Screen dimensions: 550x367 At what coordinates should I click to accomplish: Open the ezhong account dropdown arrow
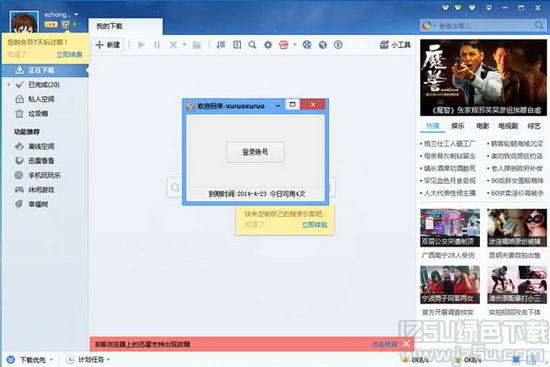coord(76,15)
